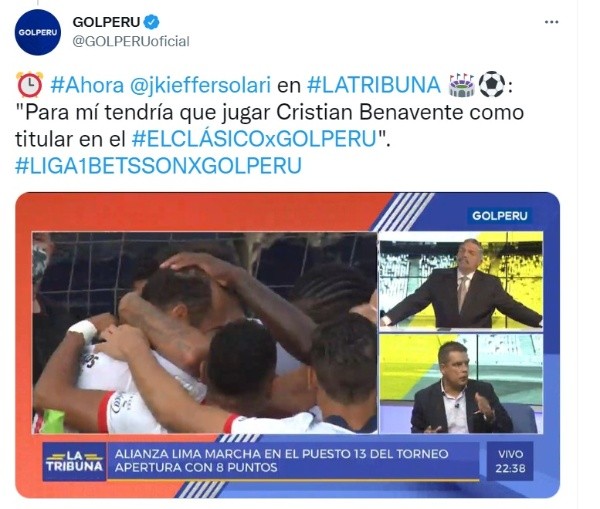
Task: Click the stadium emoji
Action: (462, 85)
